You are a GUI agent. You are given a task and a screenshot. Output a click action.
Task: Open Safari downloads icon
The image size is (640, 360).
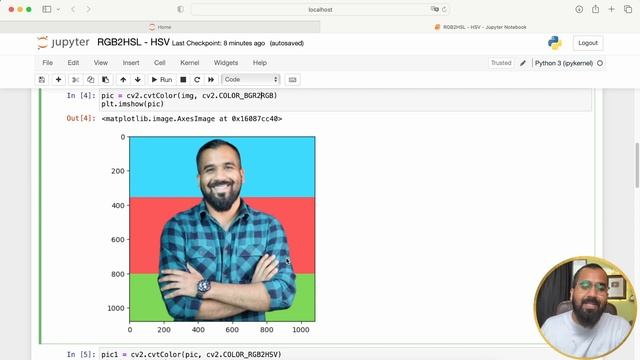(x=579, y=9)
